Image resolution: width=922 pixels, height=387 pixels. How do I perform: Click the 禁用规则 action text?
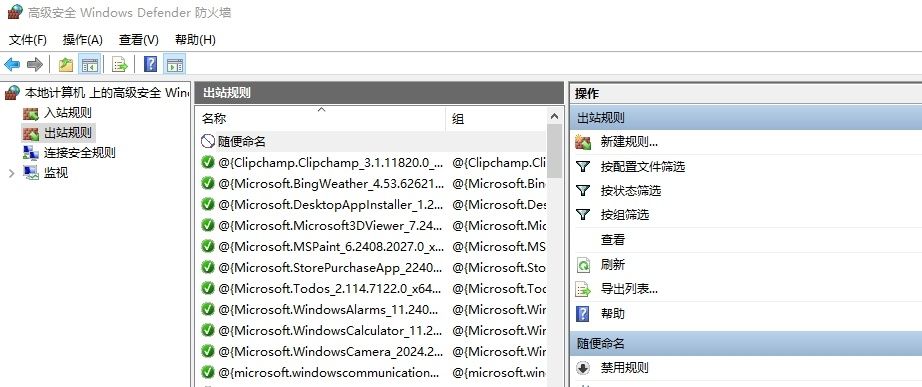point(624,368)
